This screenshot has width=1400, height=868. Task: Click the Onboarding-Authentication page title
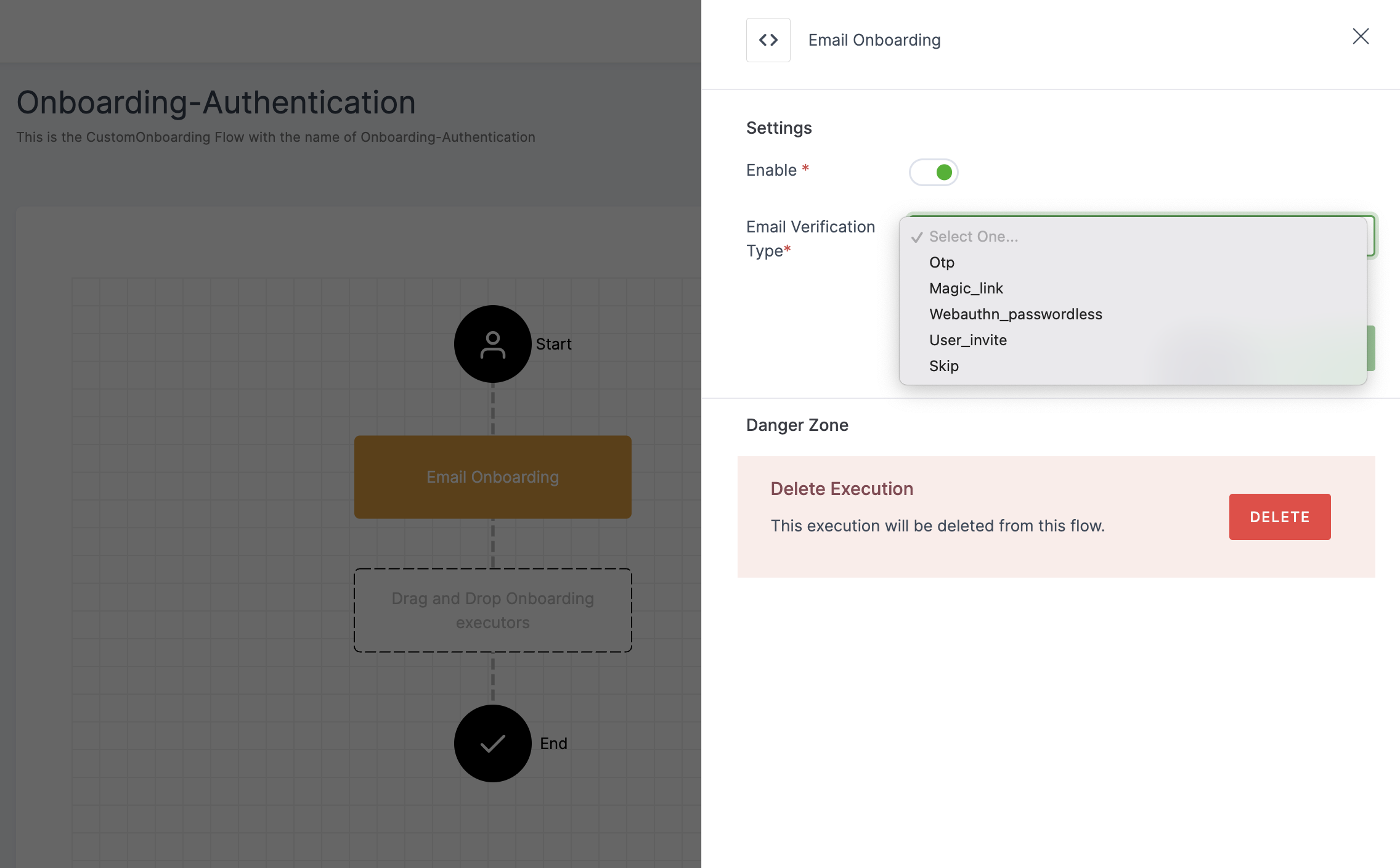coord(216,102)
